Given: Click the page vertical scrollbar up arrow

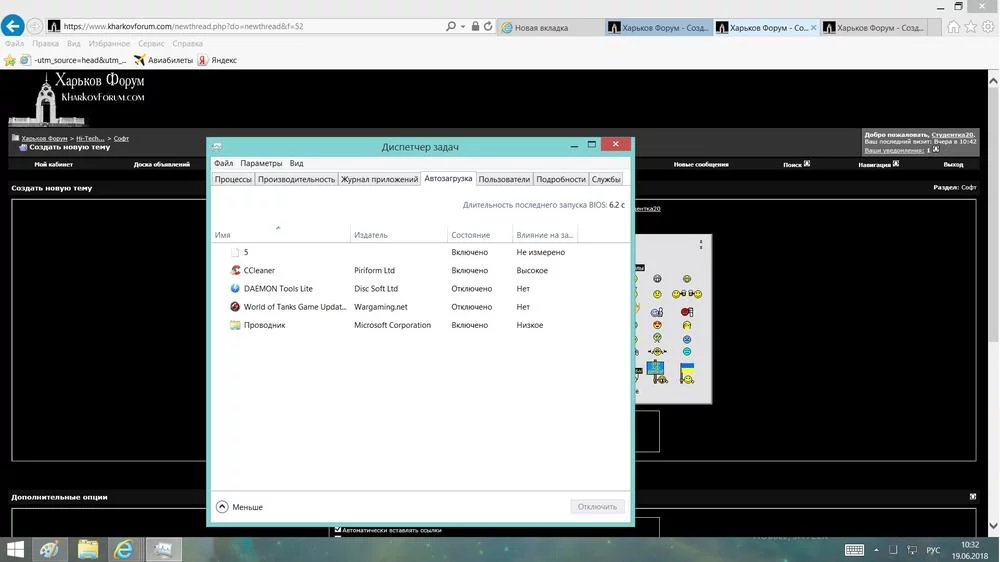Looking at the screenshot, I should pos(993,81).
